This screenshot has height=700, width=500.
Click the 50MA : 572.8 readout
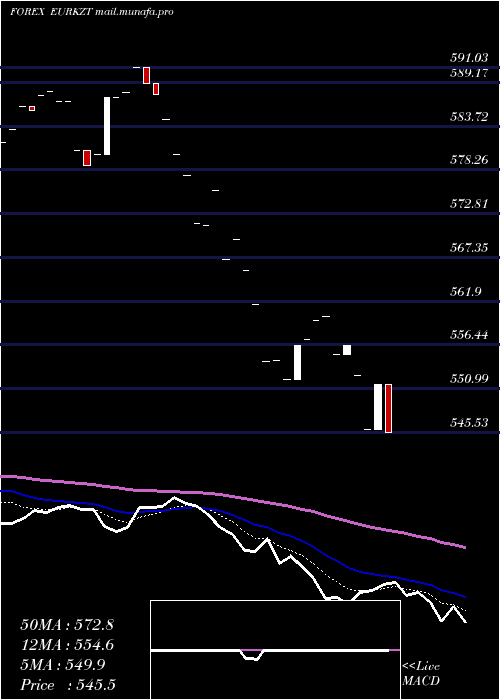coord(67,625)
